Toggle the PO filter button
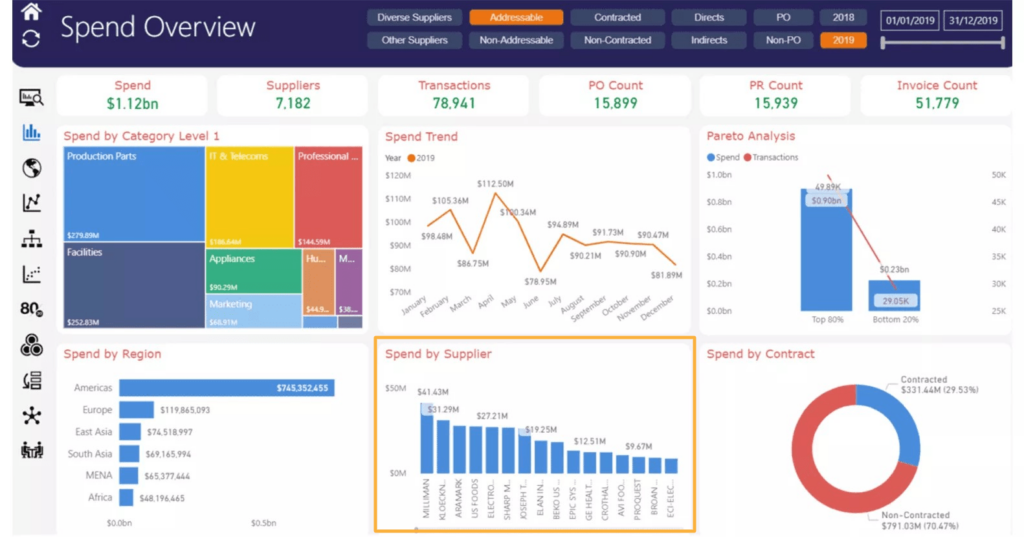Screen dimensions: 1024x537 pyautogui.click(x=783, y=18)
